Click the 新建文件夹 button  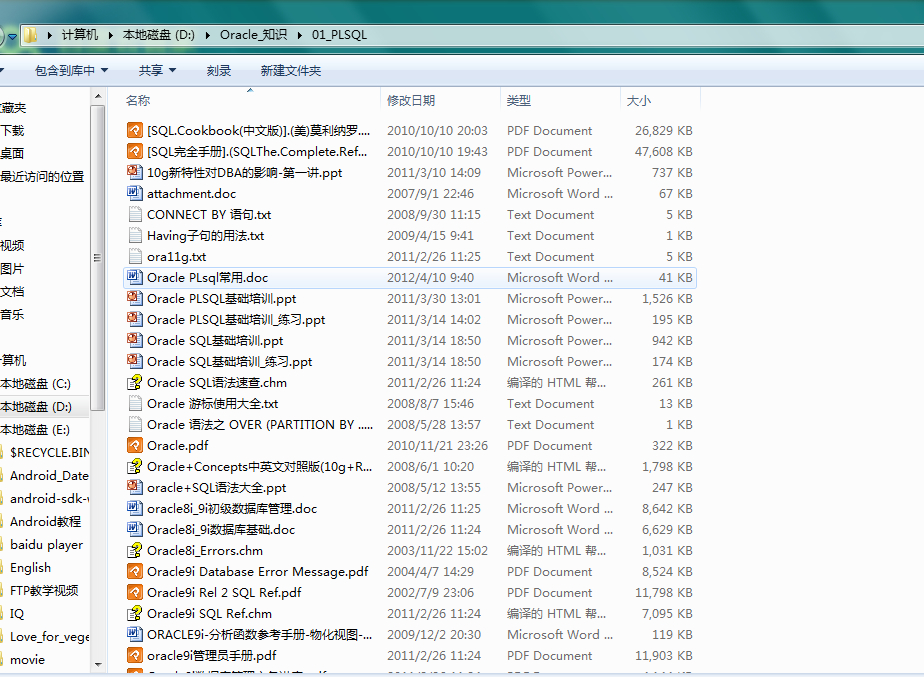(291, 71)
